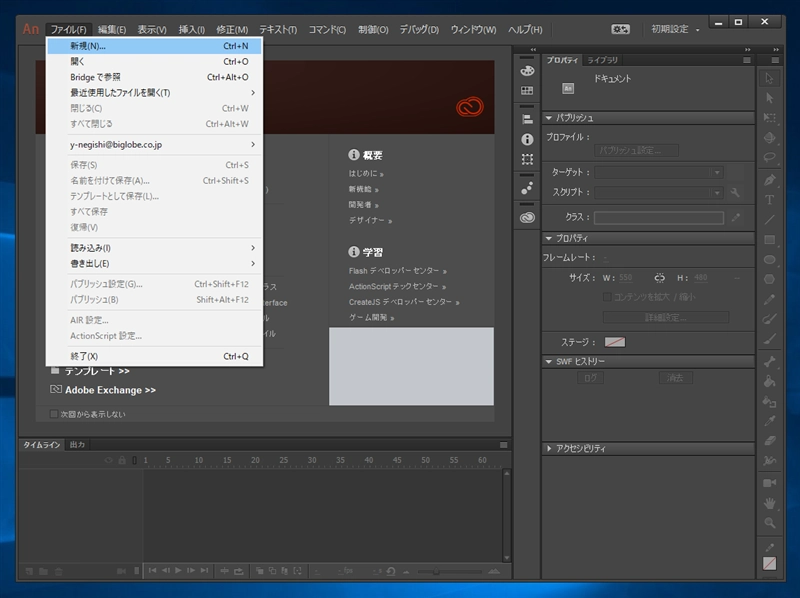
Task: Open the Flash デベロッパー センター link
Action: [x=397, y=271]
